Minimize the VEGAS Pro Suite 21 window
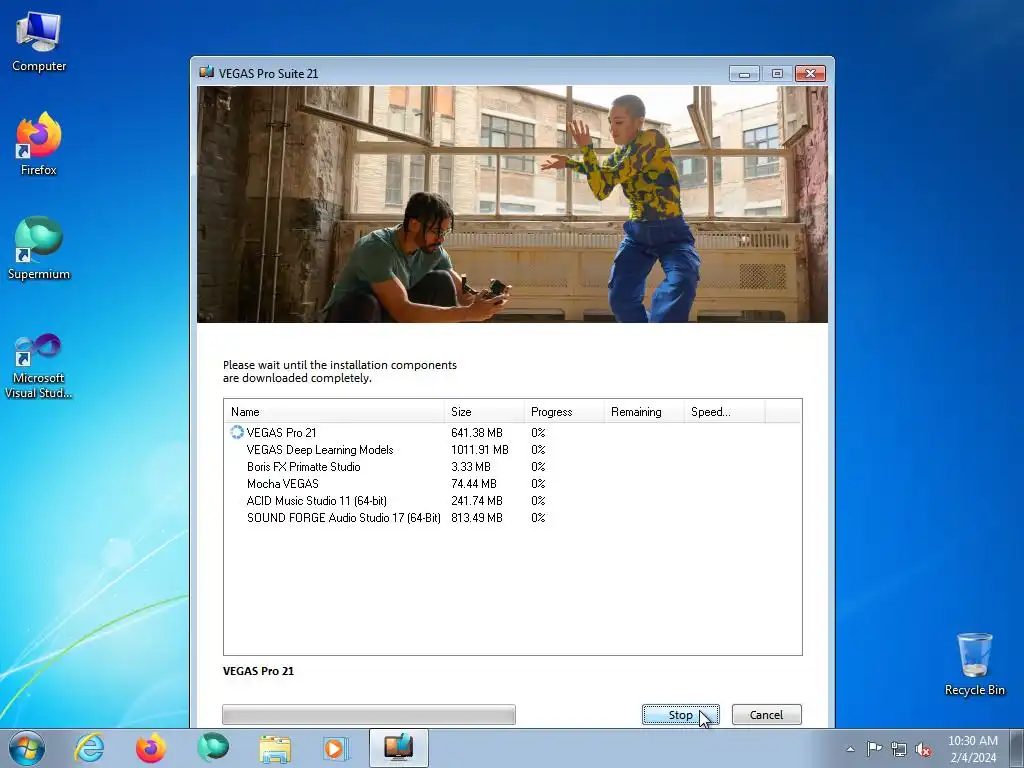Screen dimensions: 1024x768 tap(744, 74)
